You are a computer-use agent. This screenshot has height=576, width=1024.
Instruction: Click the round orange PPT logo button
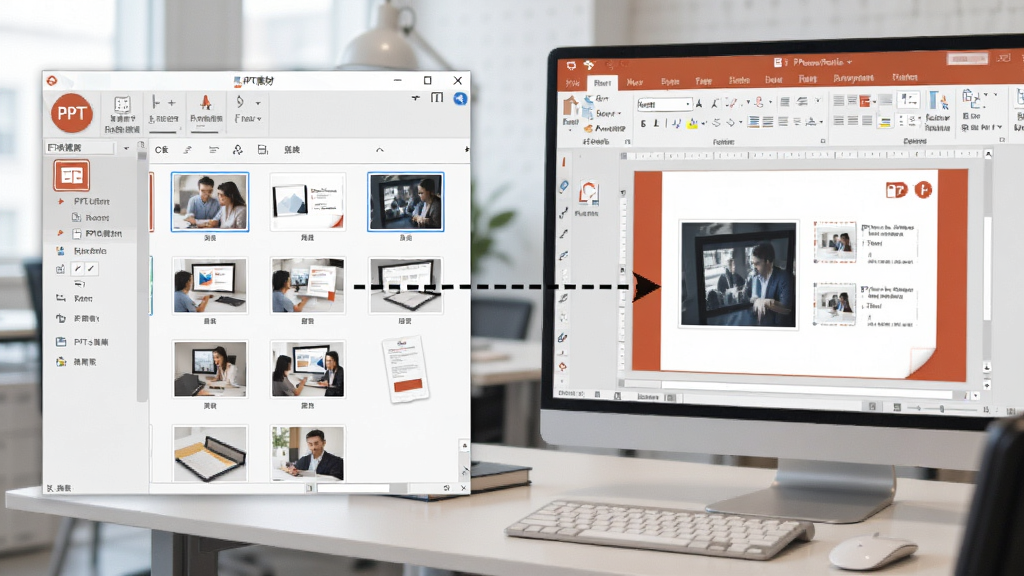point(71,113)
